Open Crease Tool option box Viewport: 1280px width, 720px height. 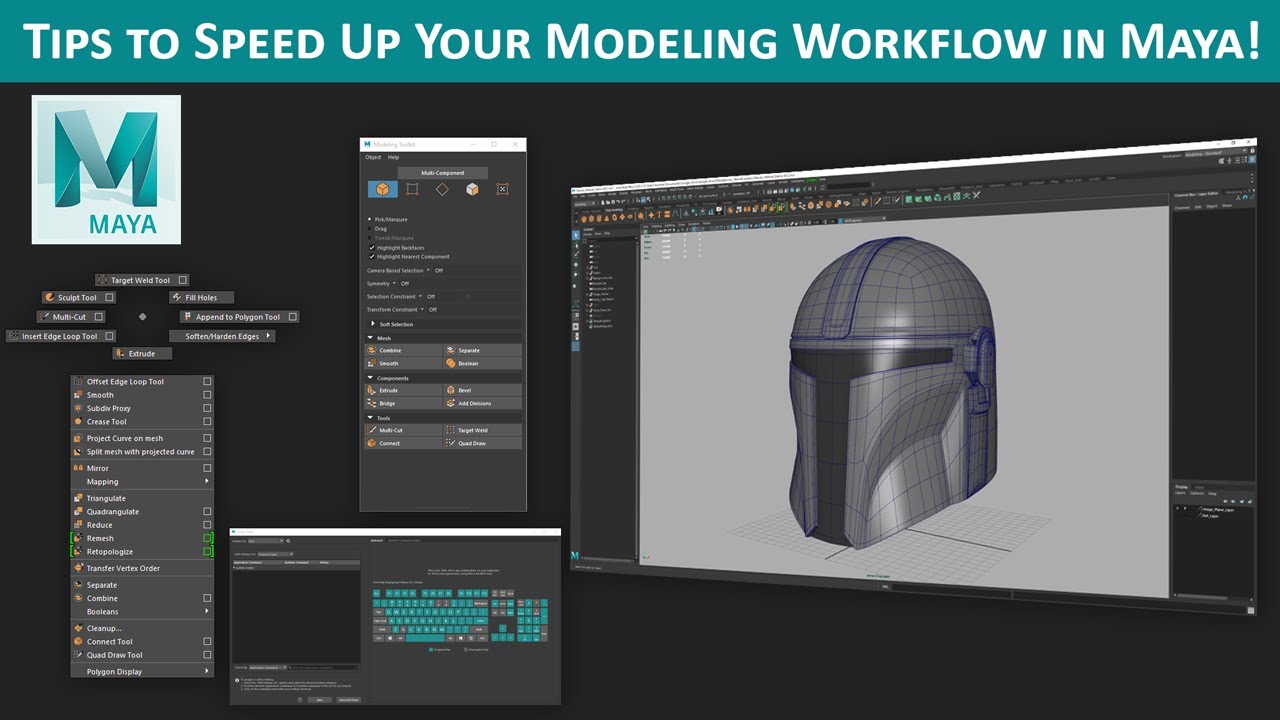coord(207,422)
